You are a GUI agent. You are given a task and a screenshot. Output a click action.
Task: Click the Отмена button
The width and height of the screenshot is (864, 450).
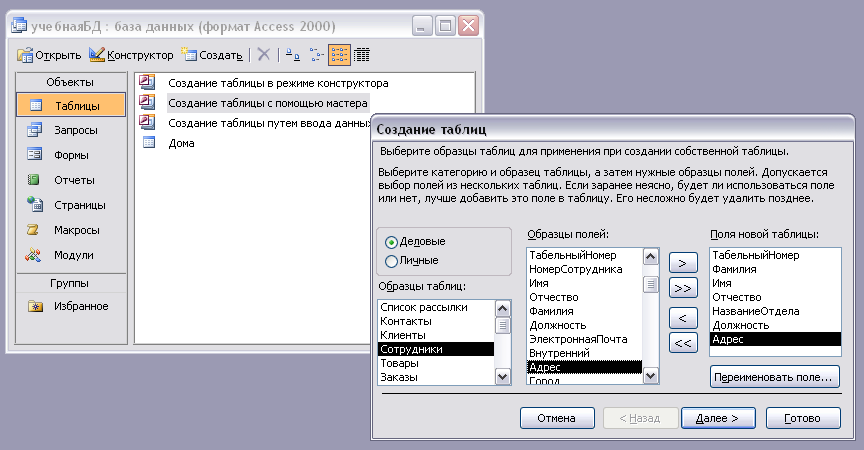click(x=557, y=418)
